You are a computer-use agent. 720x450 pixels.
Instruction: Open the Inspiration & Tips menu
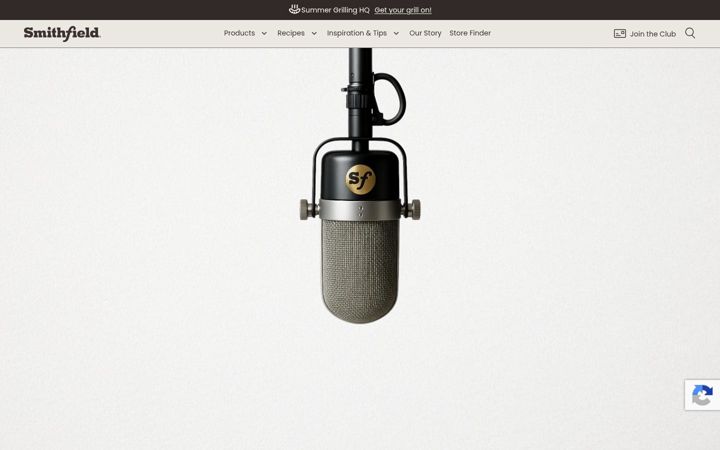(x=357, y=33)
